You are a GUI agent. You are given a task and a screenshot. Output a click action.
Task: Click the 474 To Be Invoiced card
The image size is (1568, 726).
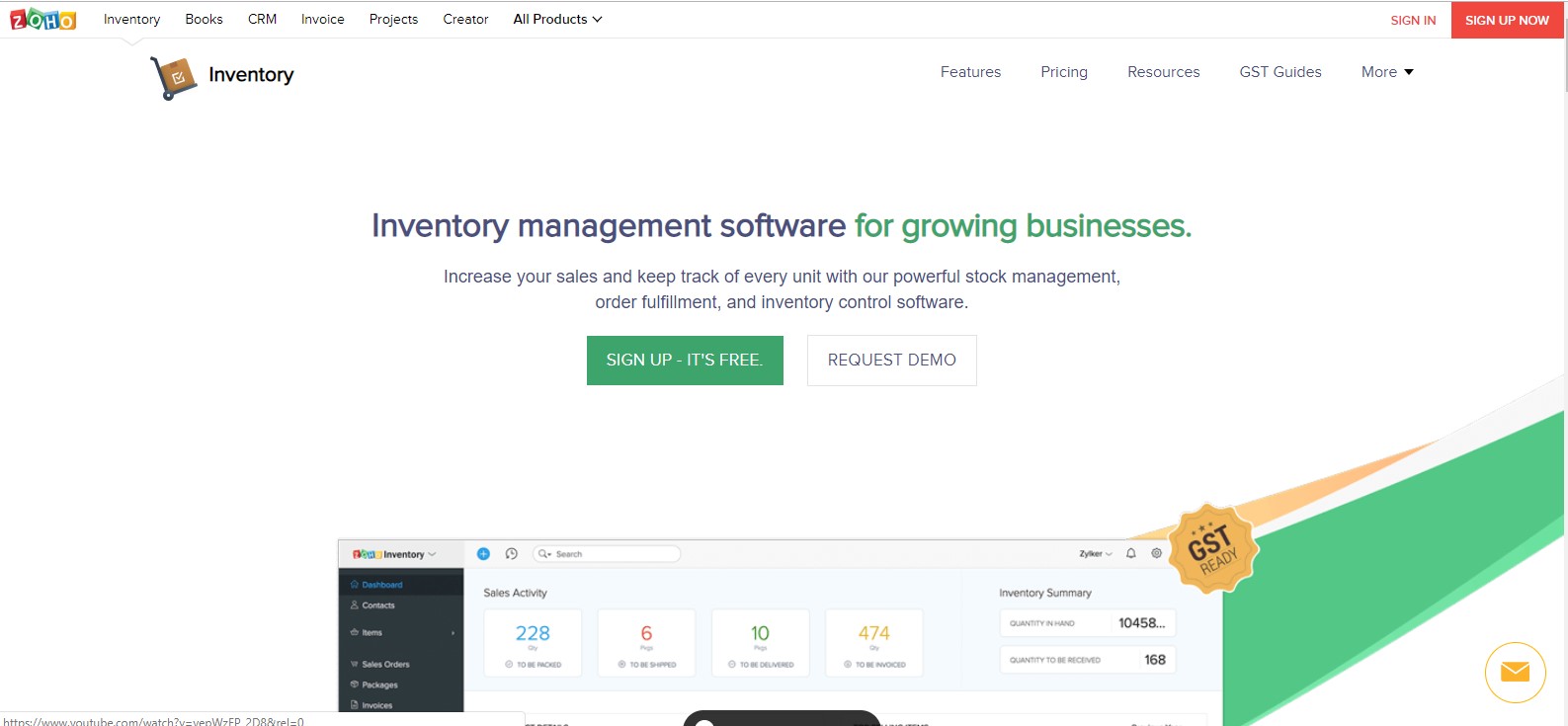tap(873, 643)
